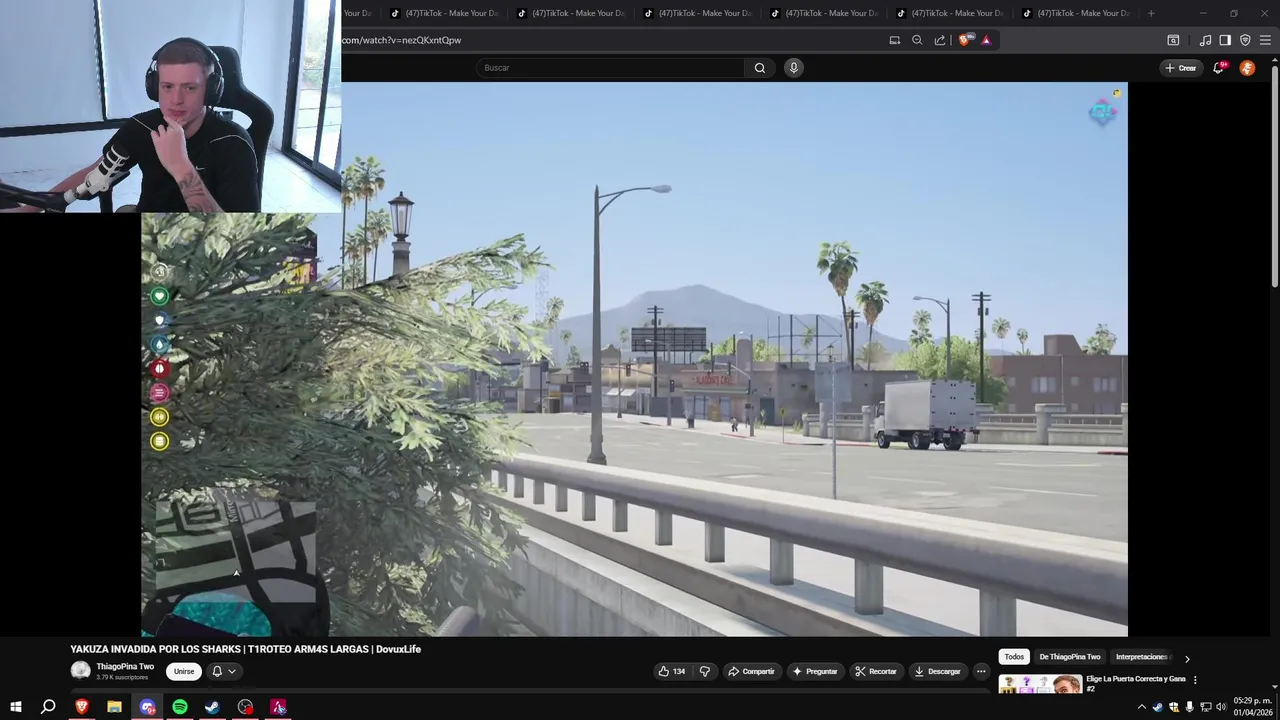
Task: Dislike the video
Action: pyautogui.click(x=704, y=671)
